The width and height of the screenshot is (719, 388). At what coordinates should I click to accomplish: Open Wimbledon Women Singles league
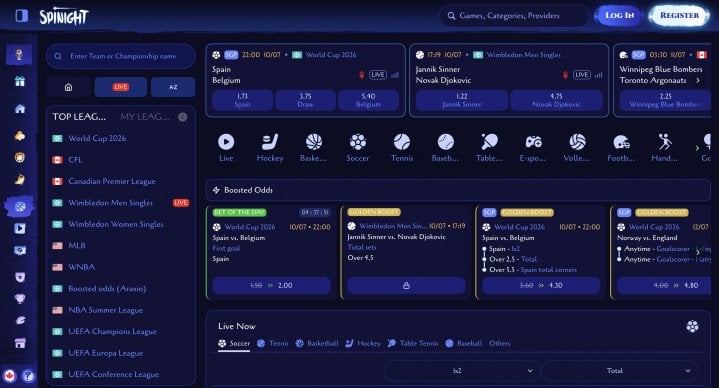tap(121, 224)
